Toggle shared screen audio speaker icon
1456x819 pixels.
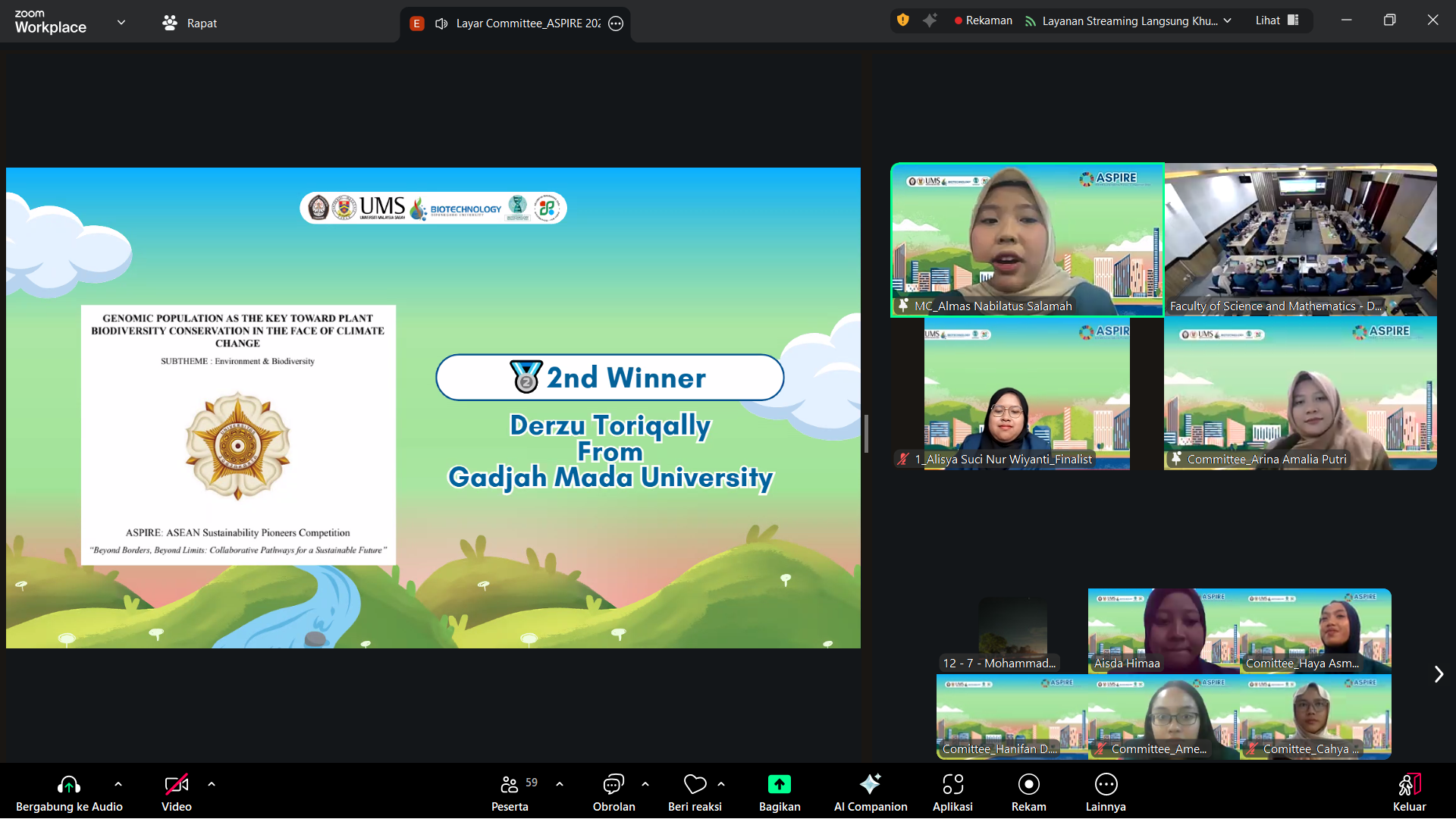click(441, 24)
